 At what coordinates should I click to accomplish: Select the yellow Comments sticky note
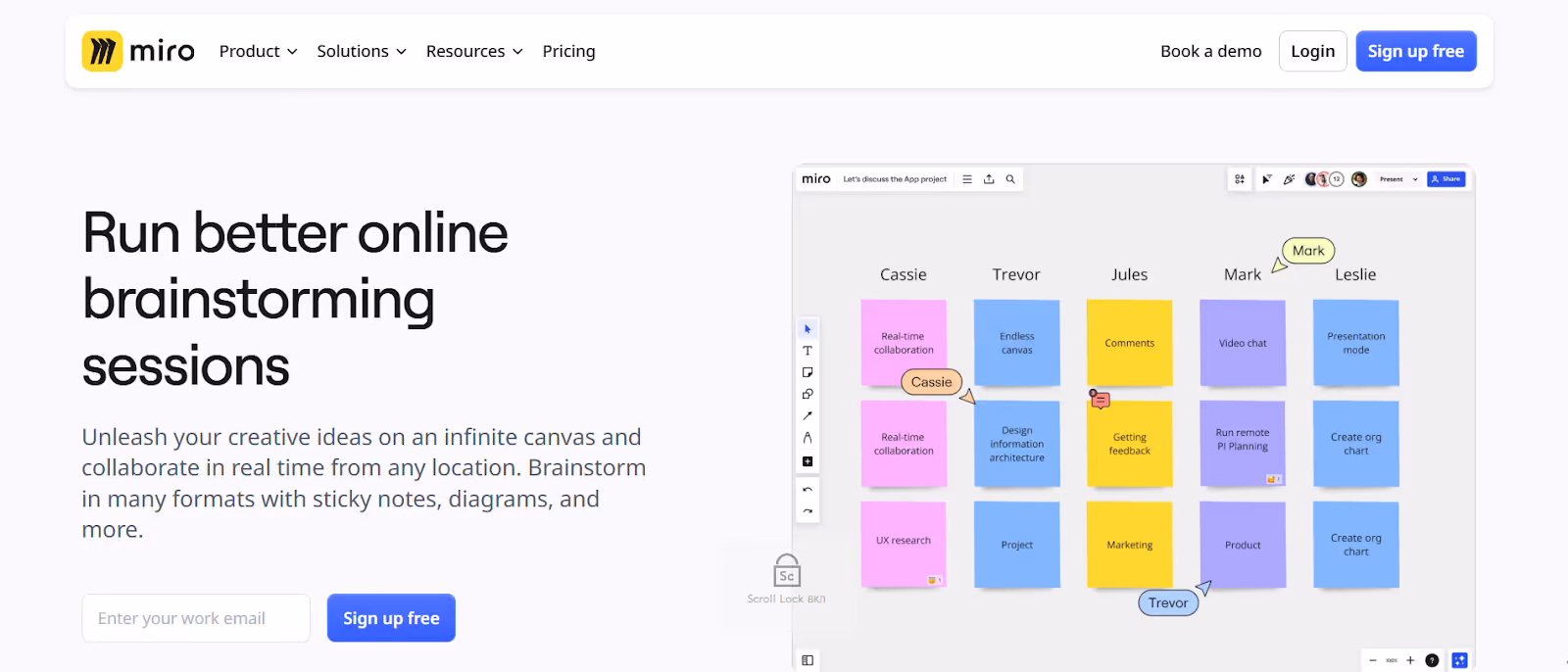click(x=1129, y=343)
